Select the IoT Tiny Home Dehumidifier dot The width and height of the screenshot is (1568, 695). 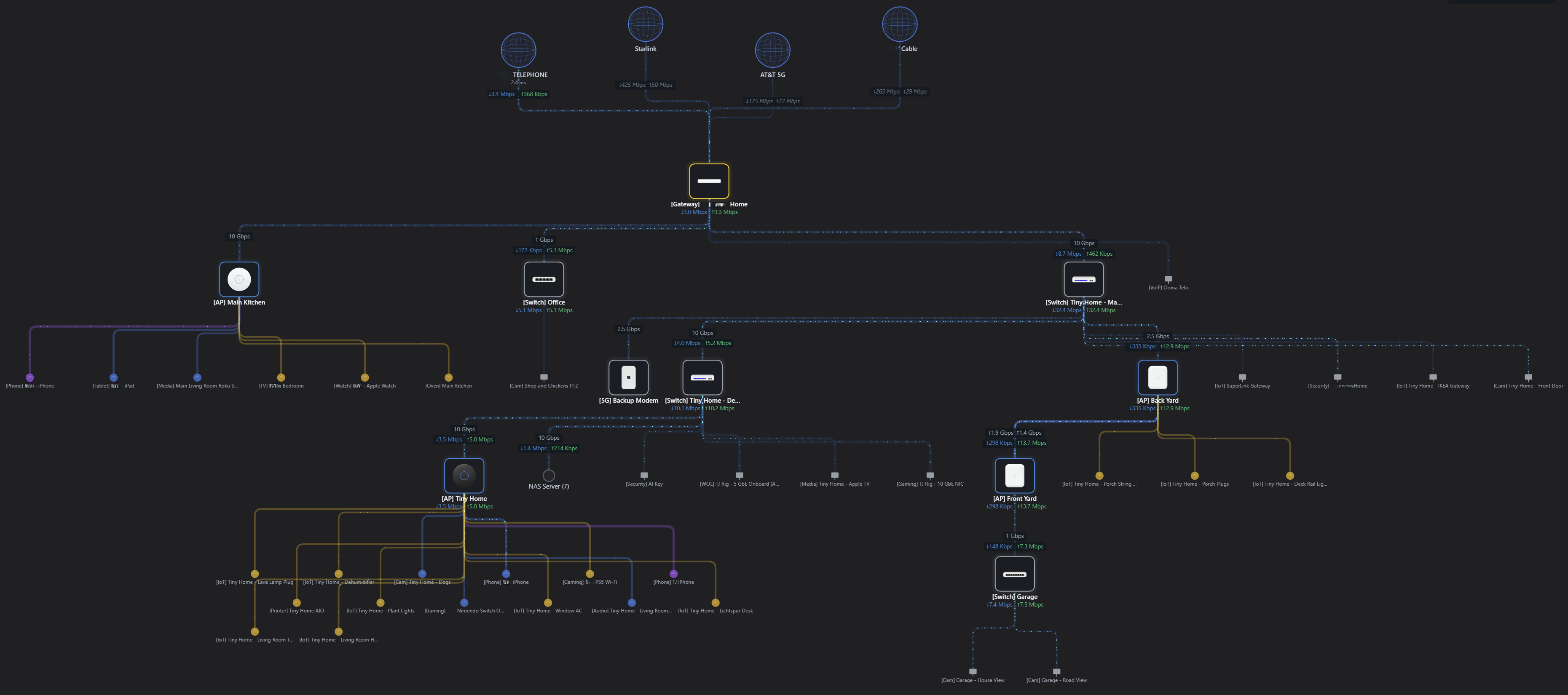[338, 574]
